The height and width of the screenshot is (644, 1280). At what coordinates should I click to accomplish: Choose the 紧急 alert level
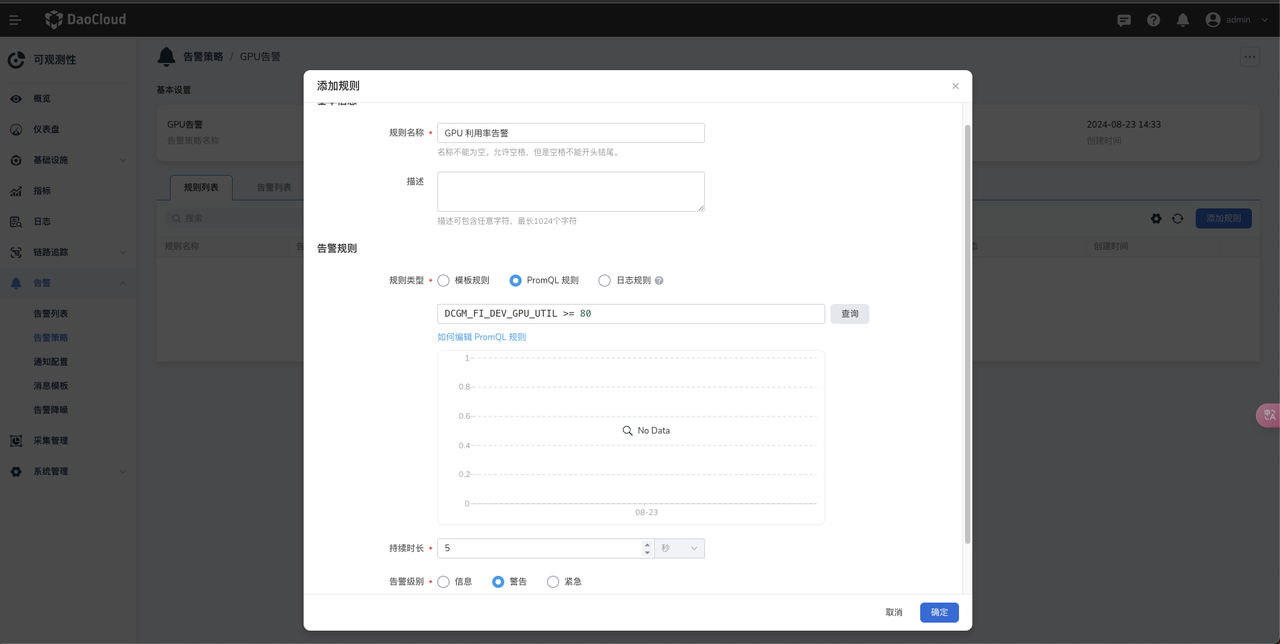click(x=553, y=582)
